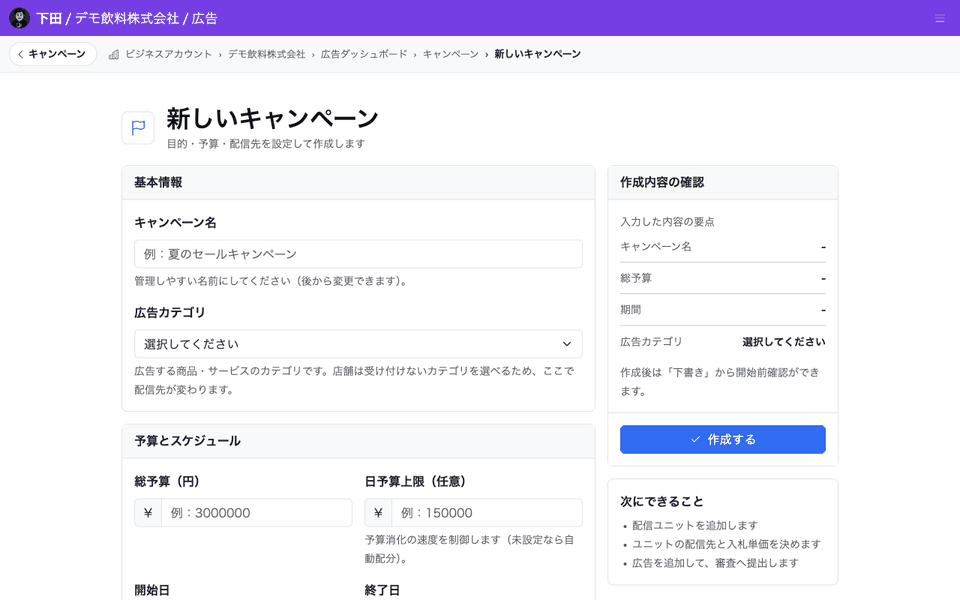
Task: Open the 広告カテゴリ dropdown
Action: 358,344
